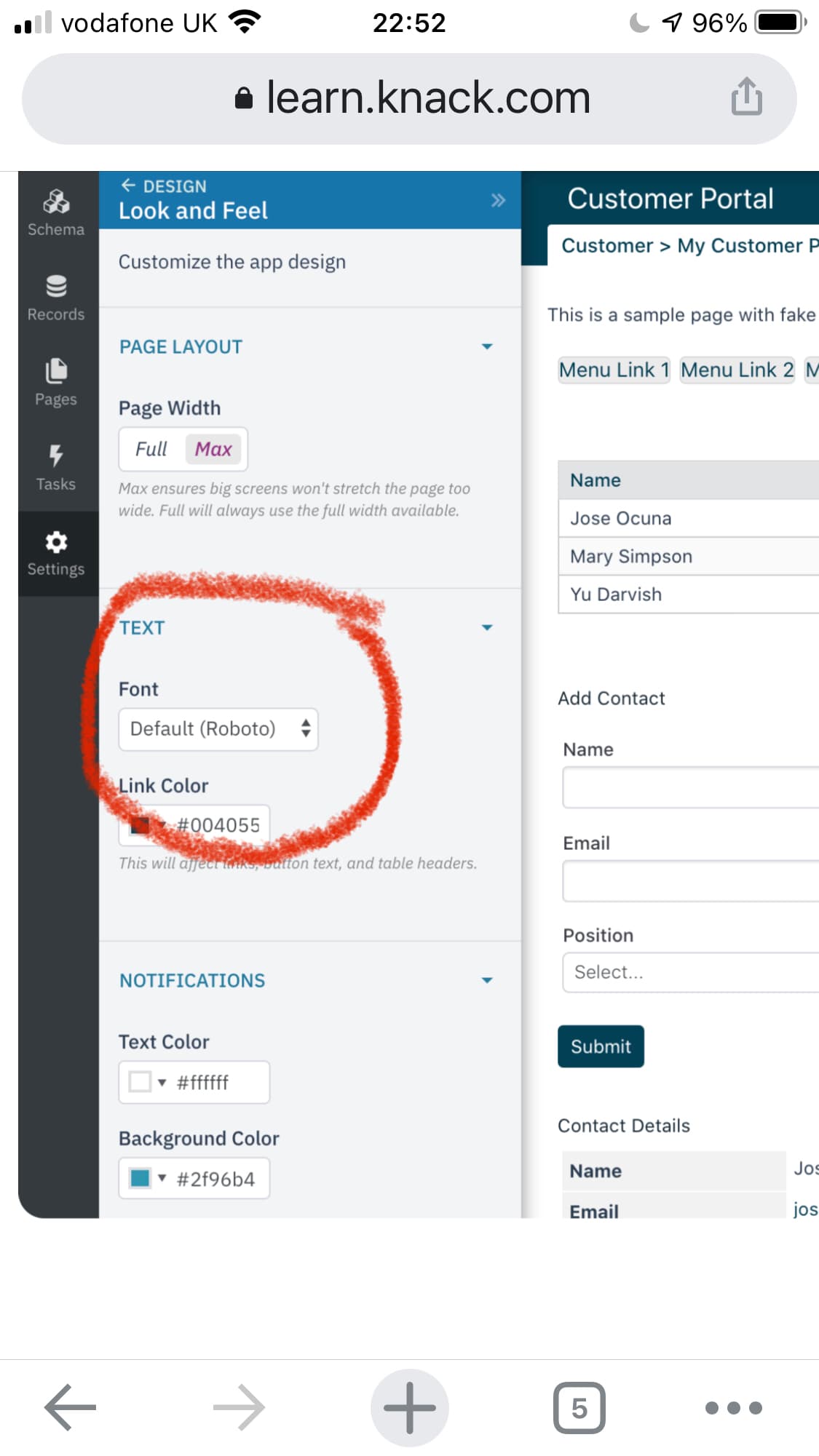This screenshot has width=819, height=1456.
Task: Open the notification Background Color swatch
Action: coord(141,1178)
